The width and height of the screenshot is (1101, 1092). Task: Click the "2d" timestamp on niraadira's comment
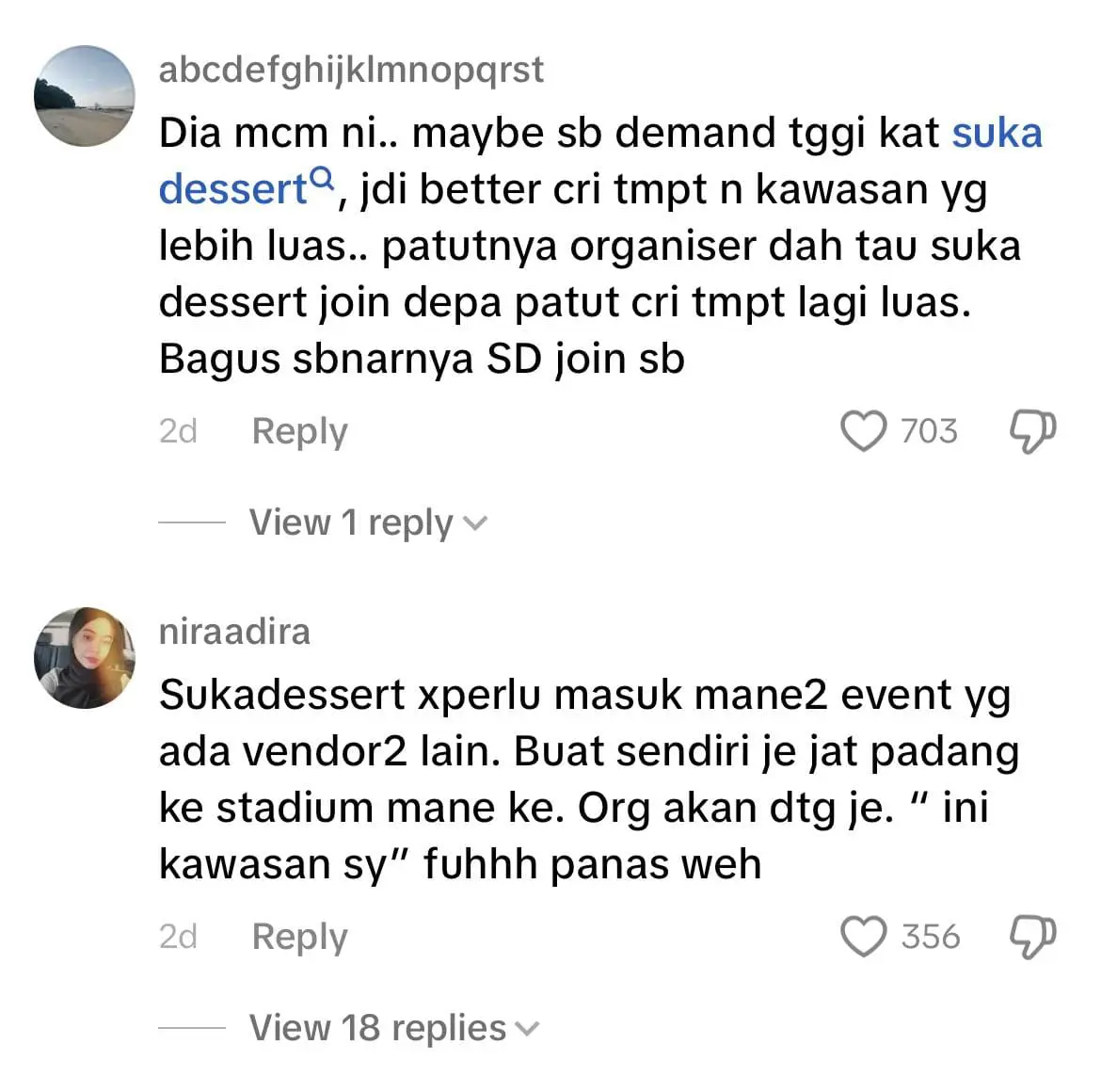(x=178, y=937)
